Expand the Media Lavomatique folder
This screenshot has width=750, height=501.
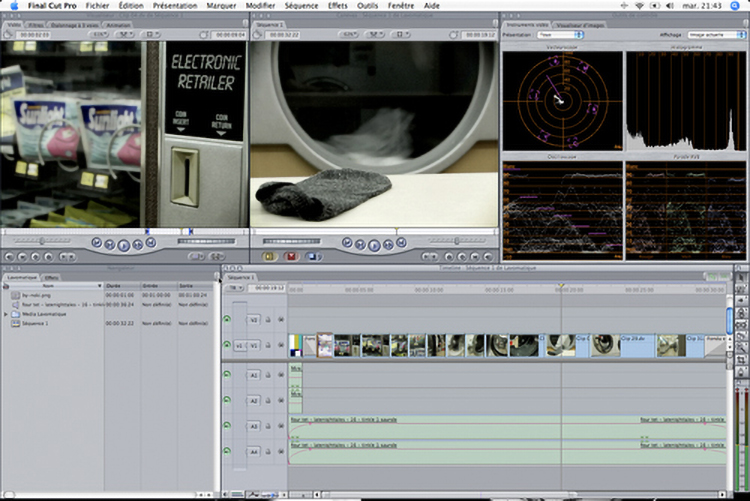[x=6, y=314]
